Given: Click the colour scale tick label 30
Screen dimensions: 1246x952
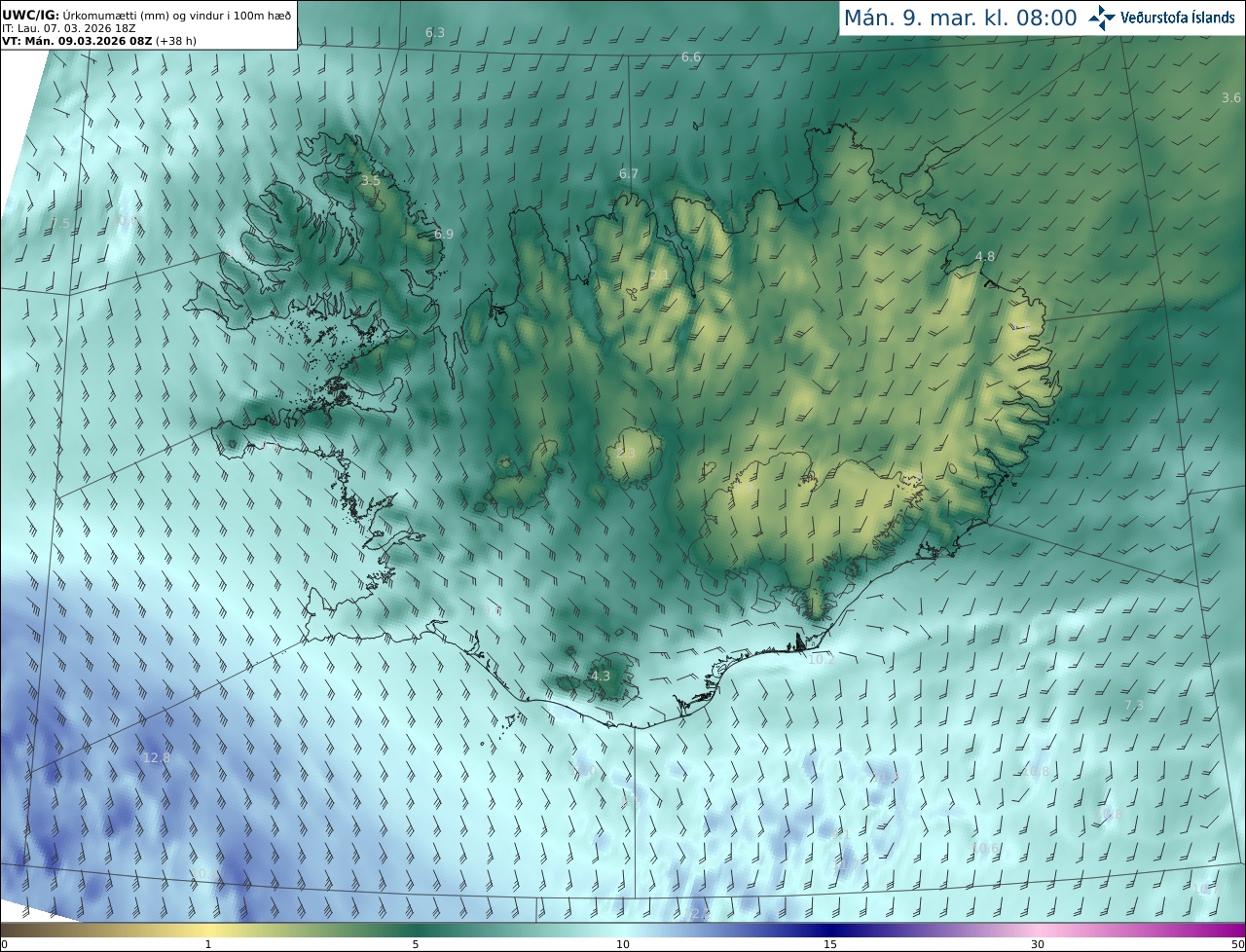Looking at the screenshot, I should 1038,944.
